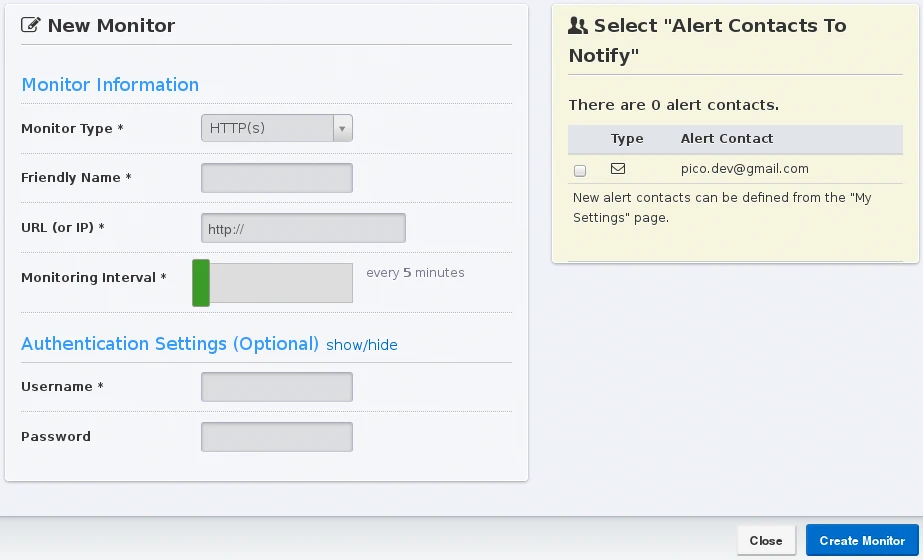Click the New Monitor edit pencil icon

pos(31,26)
